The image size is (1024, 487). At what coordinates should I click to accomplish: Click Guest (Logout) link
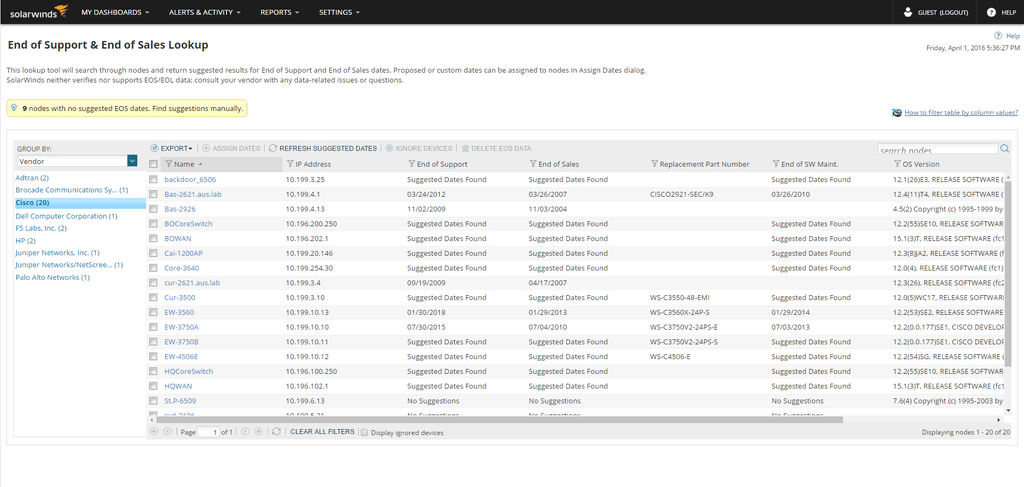[x=942, y=12]
